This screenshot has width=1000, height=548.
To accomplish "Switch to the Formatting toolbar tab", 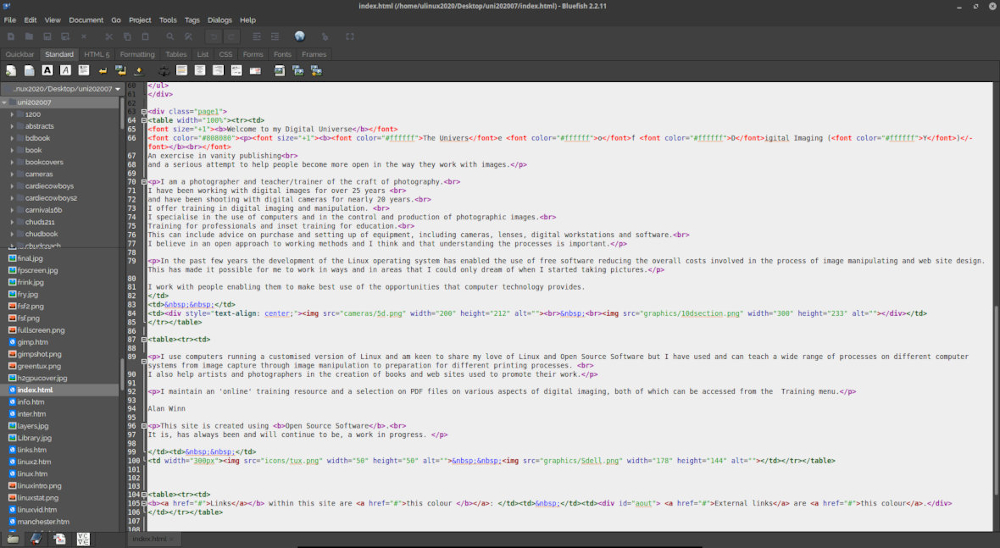I will [137, 54].
